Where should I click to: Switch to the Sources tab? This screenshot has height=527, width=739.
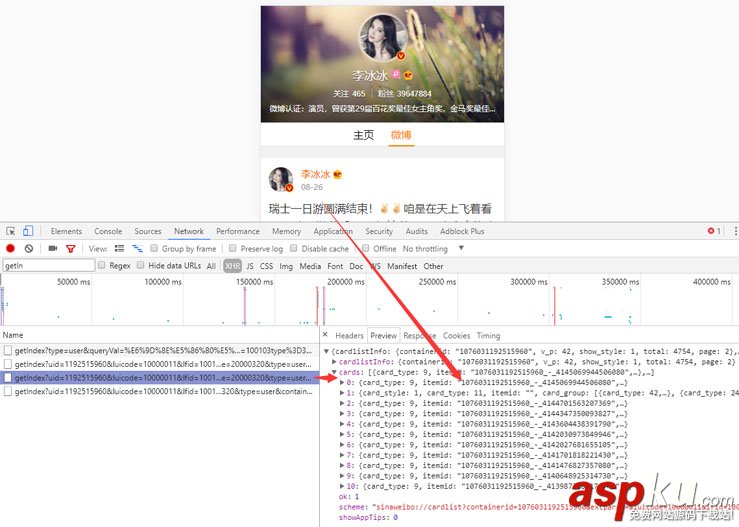coord(148,231)
